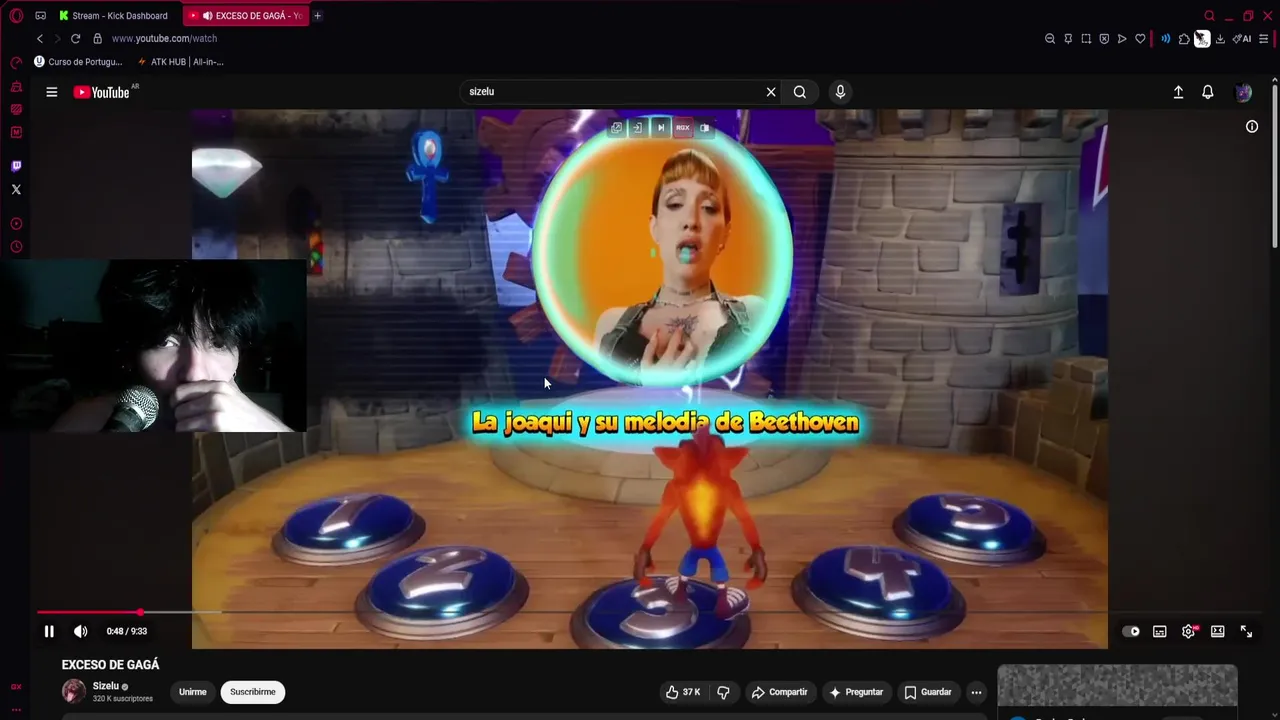Mute the tab via its speaker icon

(x=207, y=16)
